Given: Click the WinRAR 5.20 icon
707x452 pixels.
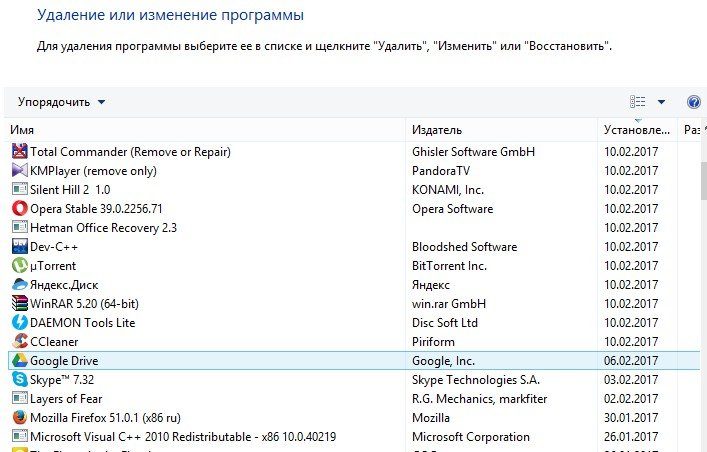Looking at the screenshot, I should [x=19, y=304].
